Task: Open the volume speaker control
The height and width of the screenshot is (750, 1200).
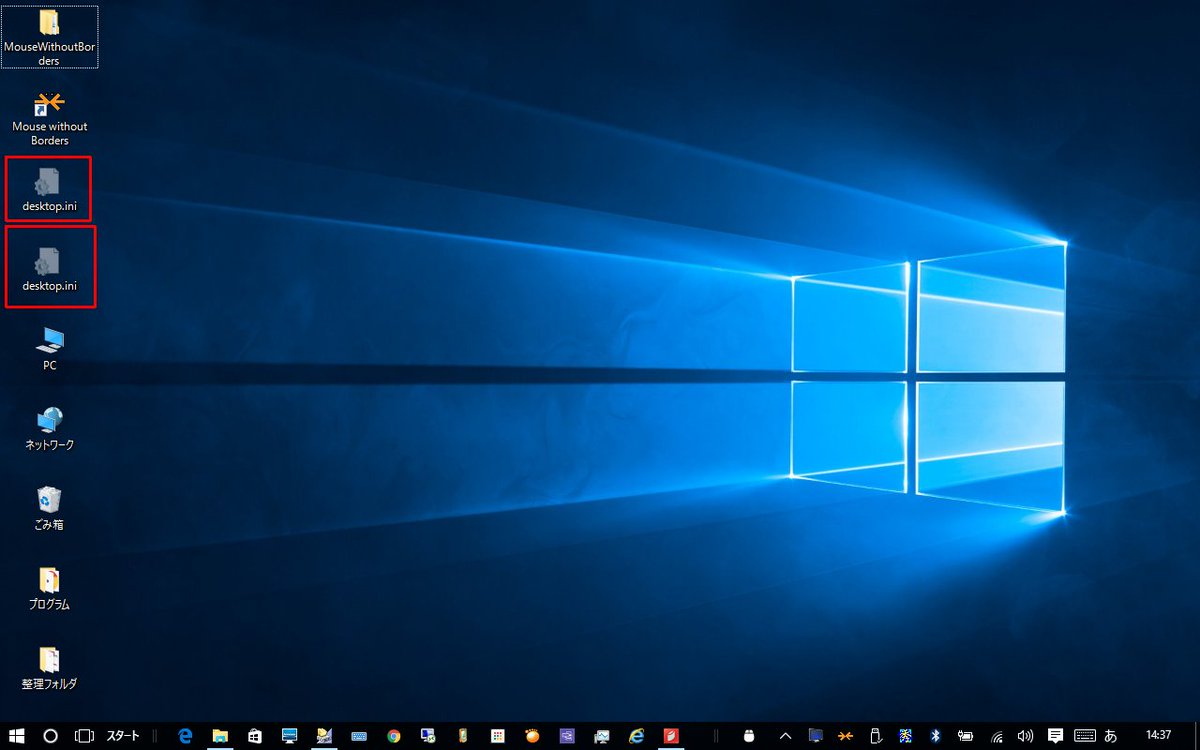Action: [x=1025, y=735]
